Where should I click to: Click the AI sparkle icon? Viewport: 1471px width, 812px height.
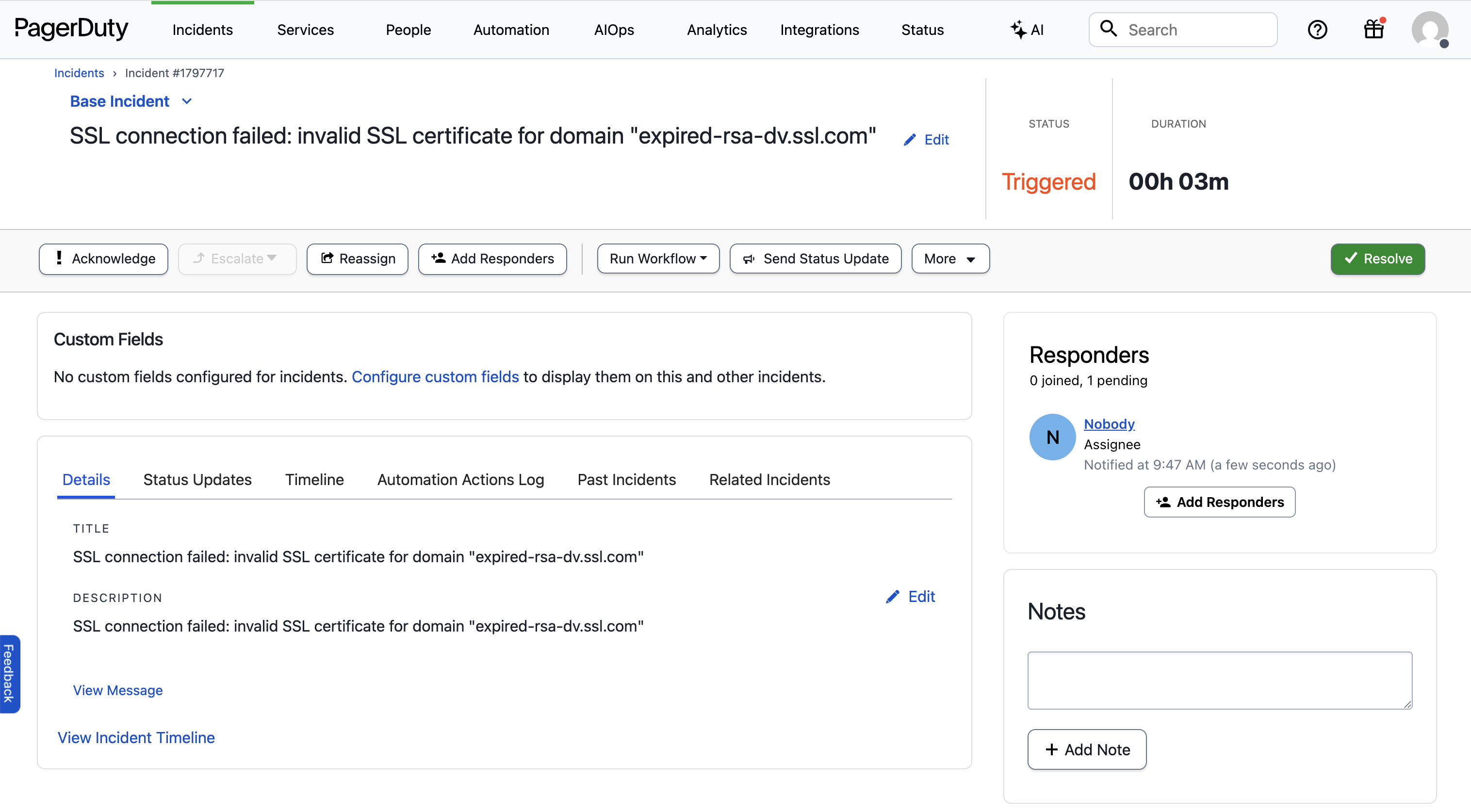click(1018, 30)
